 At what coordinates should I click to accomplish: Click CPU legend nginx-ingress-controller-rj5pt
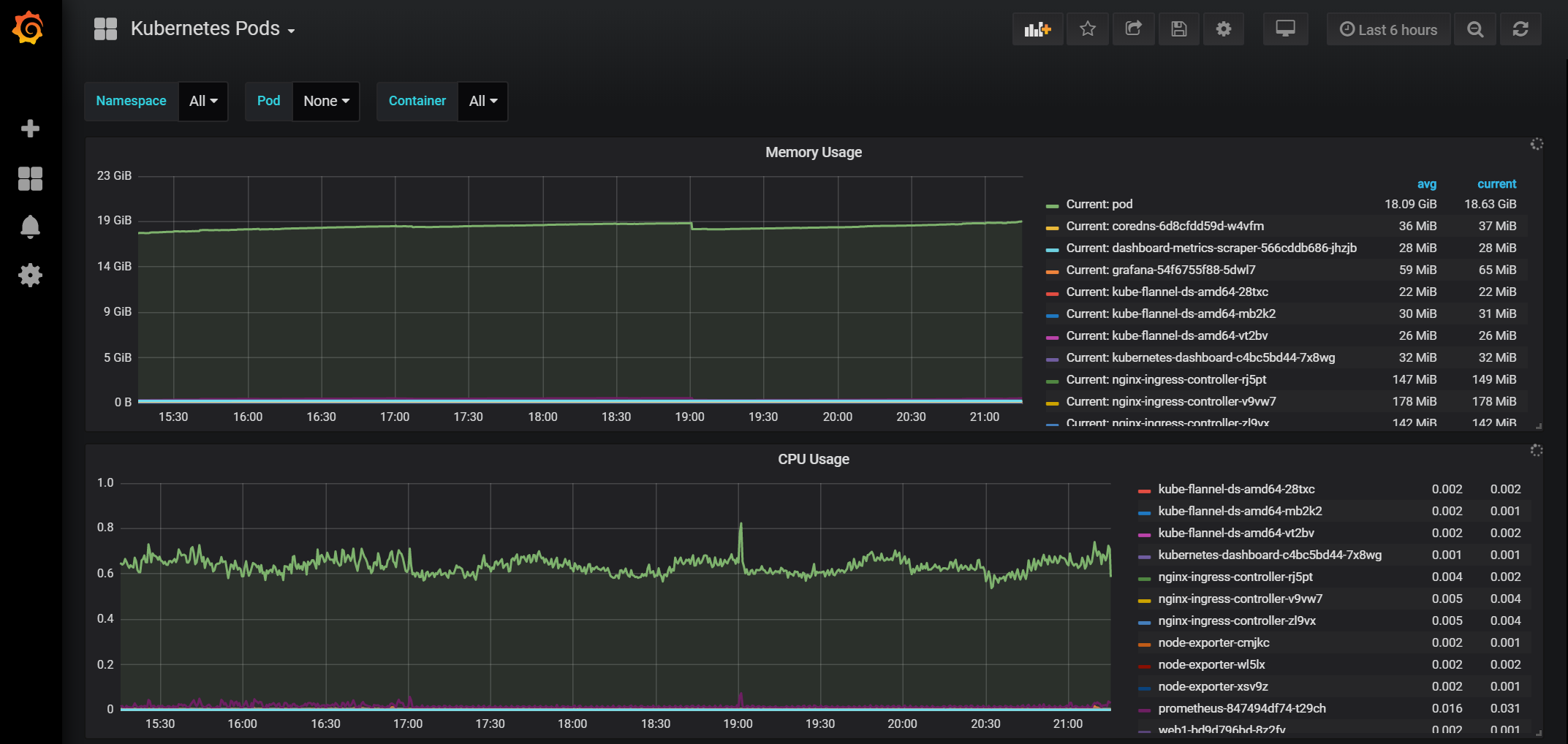click(x=1235, y=577)
